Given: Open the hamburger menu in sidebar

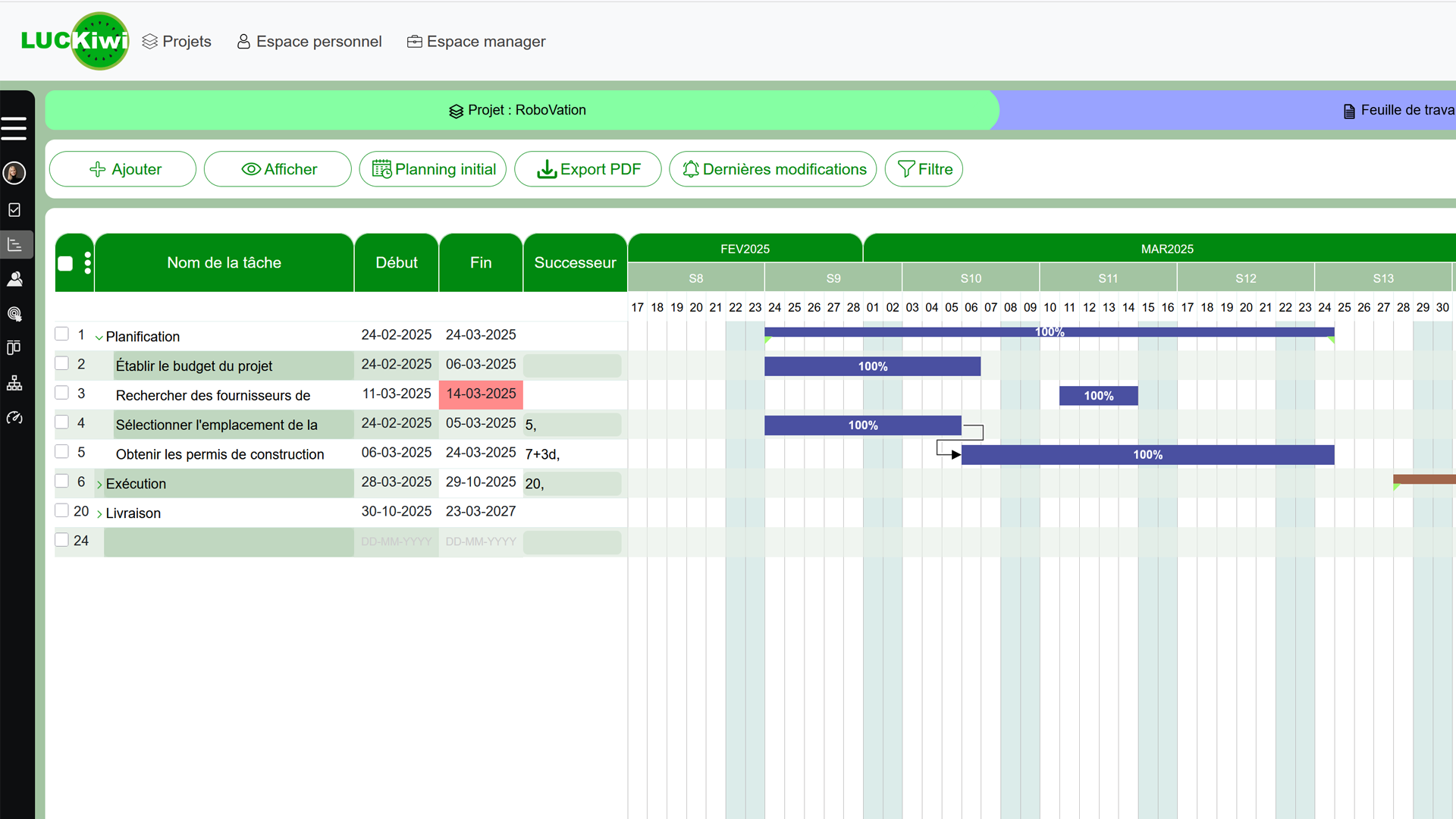Looking at the screenshot, I should point(14,128).
